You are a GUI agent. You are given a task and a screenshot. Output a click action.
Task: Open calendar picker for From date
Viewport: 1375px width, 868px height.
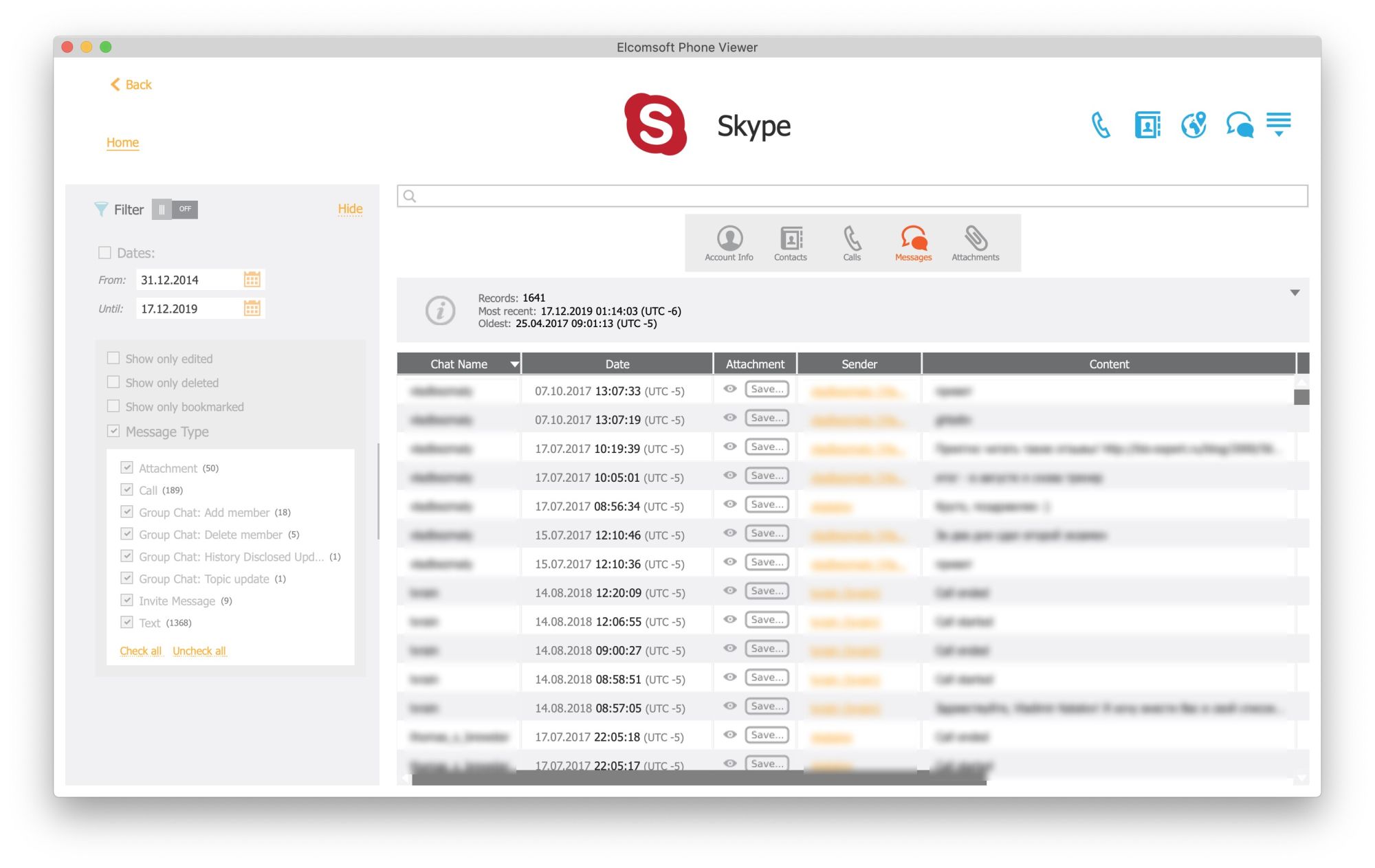(252, 280)
